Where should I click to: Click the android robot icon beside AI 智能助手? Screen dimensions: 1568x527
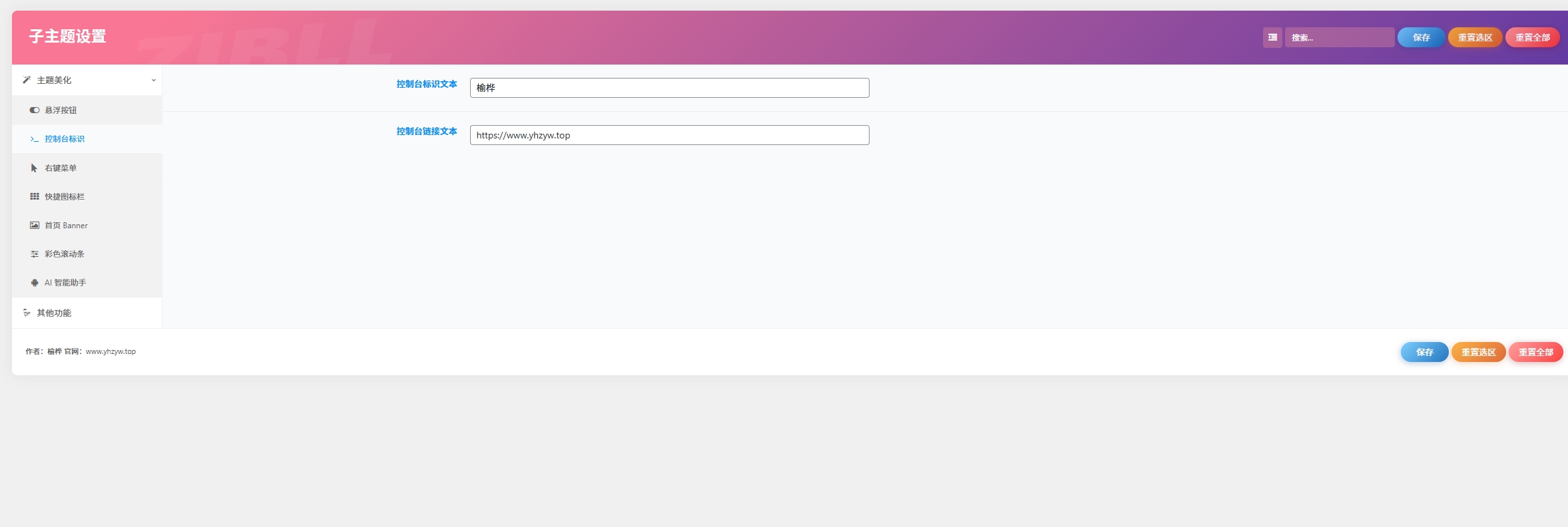point(35,283)
